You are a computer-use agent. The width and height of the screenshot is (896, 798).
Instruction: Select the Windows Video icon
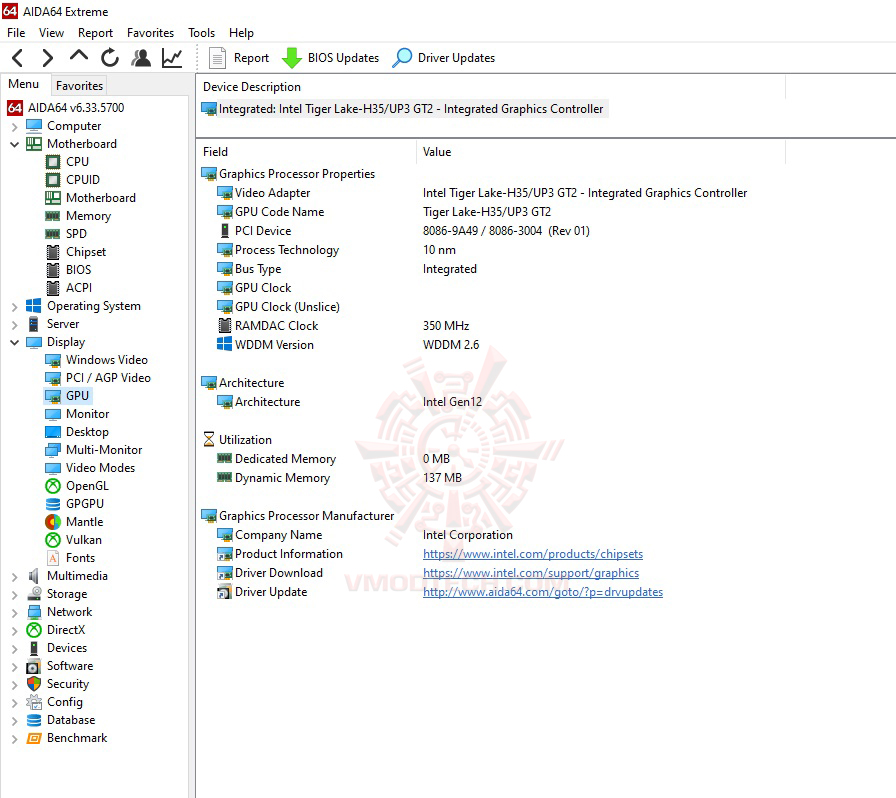(x=53, y=360)
